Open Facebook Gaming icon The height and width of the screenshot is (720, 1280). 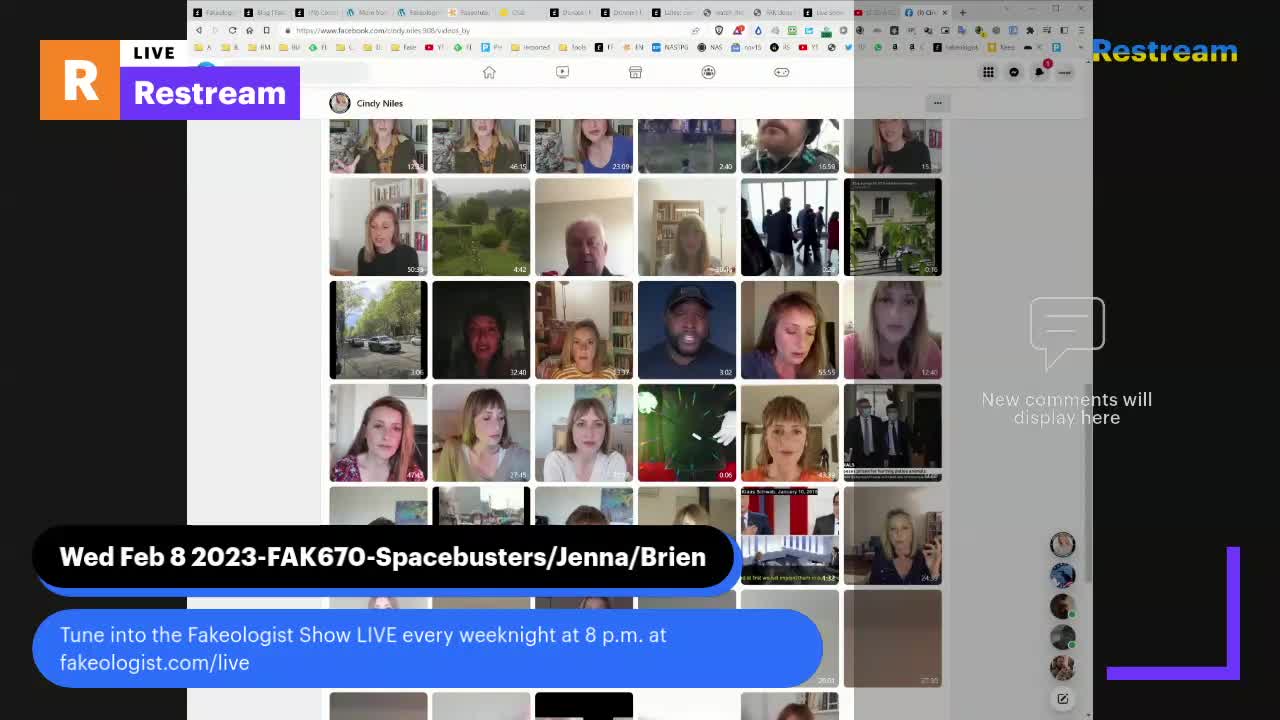pos(781,72)
